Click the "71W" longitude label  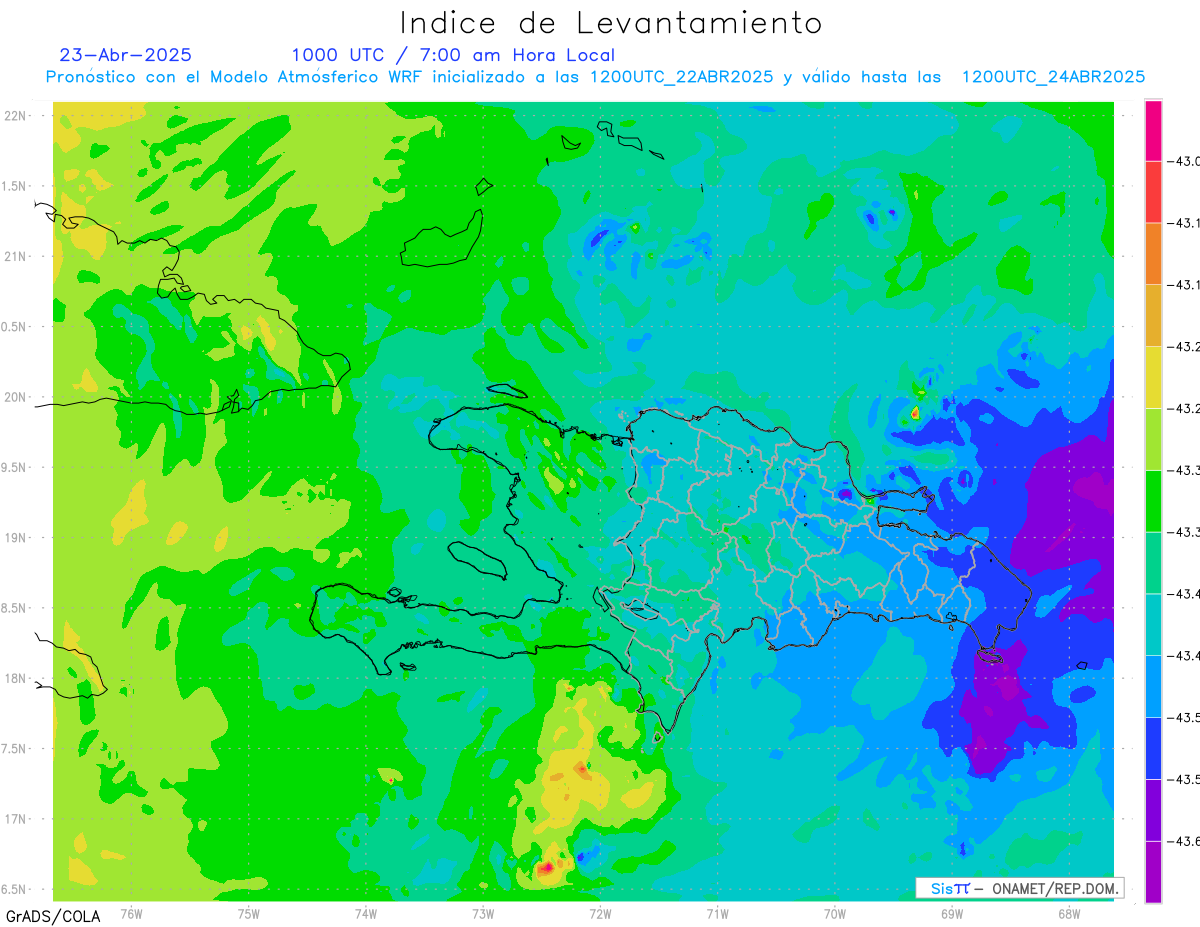point(717,913)
